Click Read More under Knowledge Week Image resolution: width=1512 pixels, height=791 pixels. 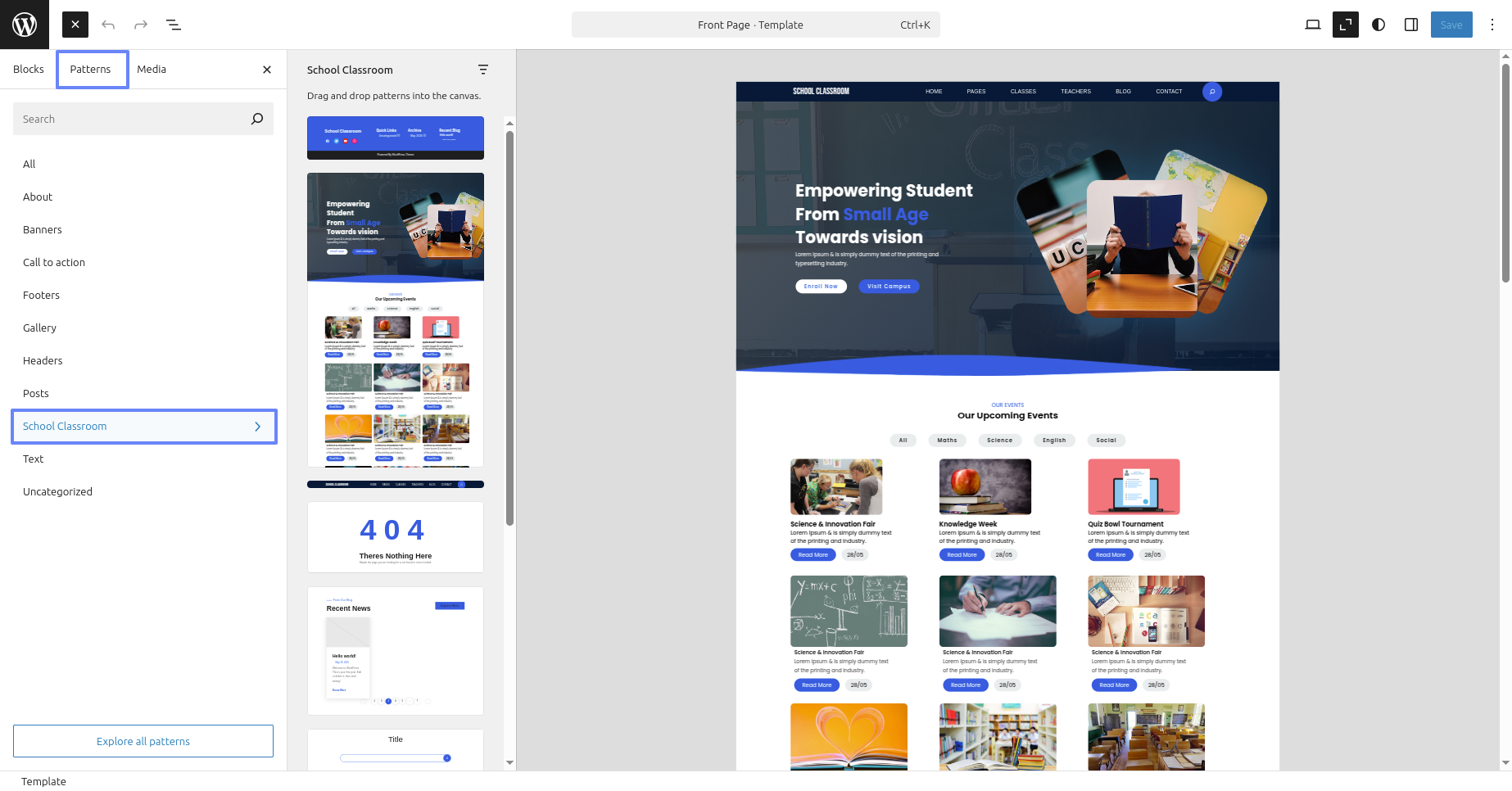coord(962,555)
